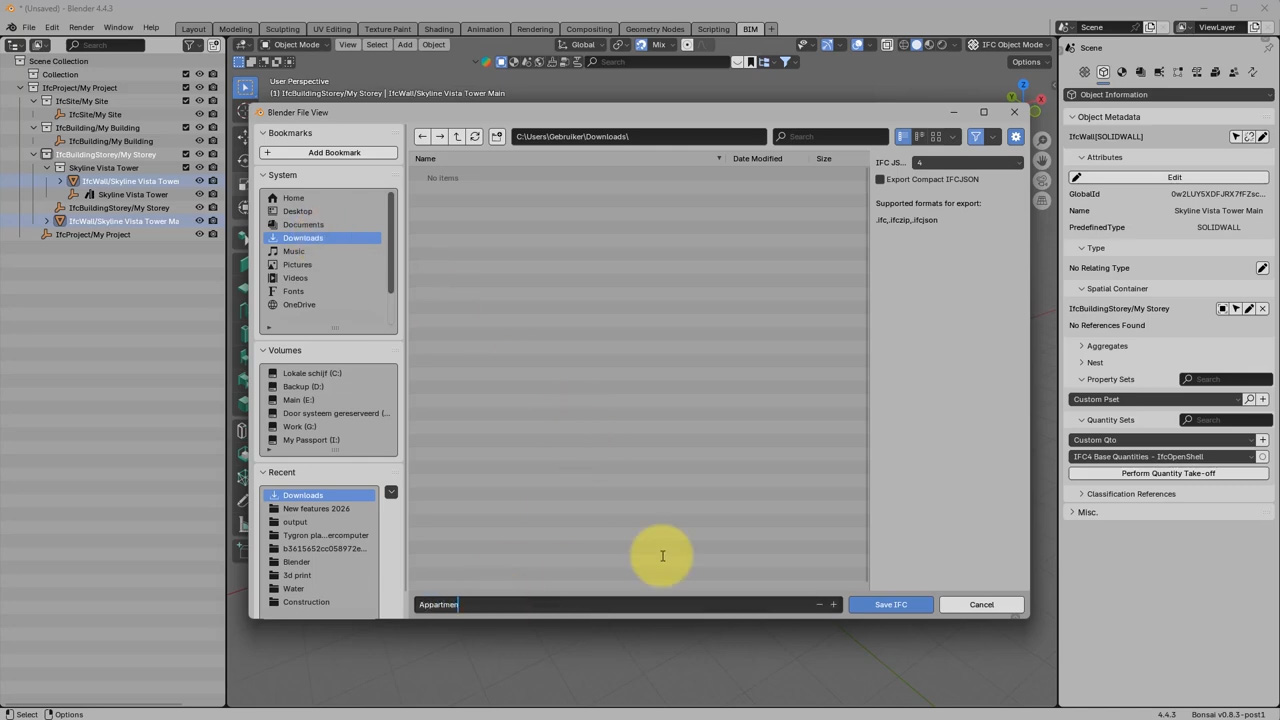Click the System list vertical scrollbar

391,242
